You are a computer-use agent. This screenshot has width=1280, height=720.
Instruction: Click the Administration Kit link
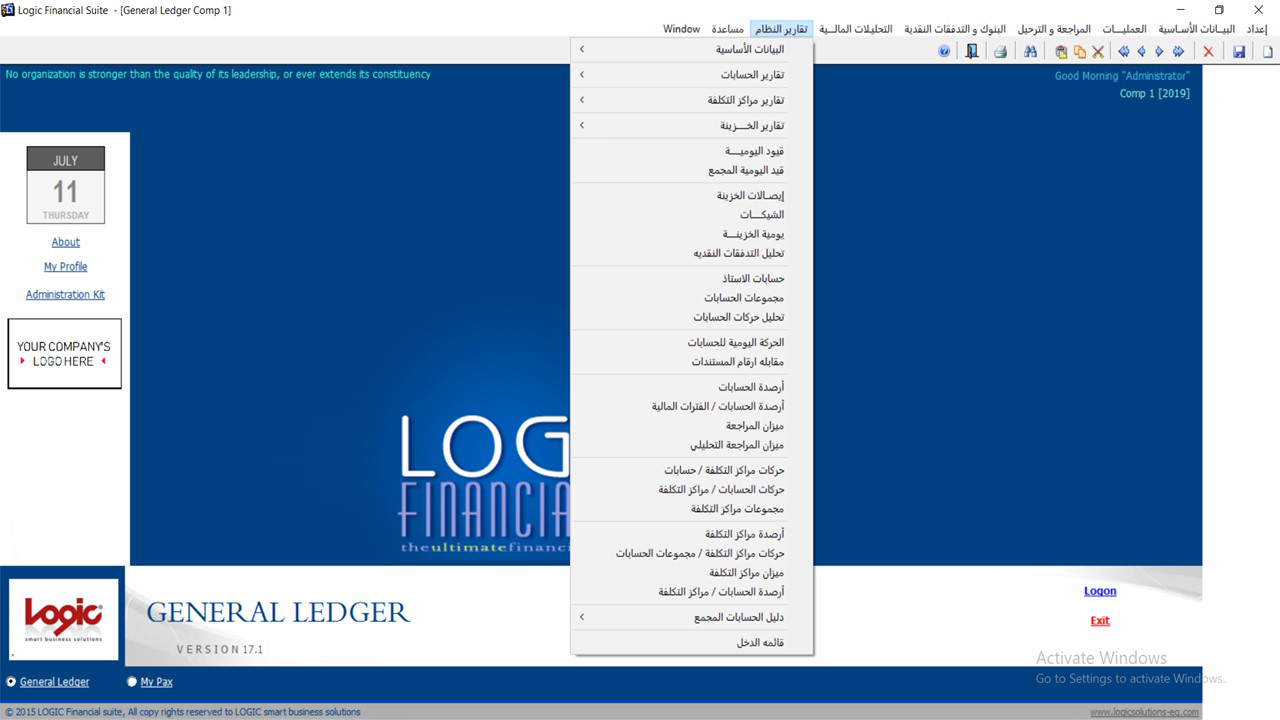point(65,295)
